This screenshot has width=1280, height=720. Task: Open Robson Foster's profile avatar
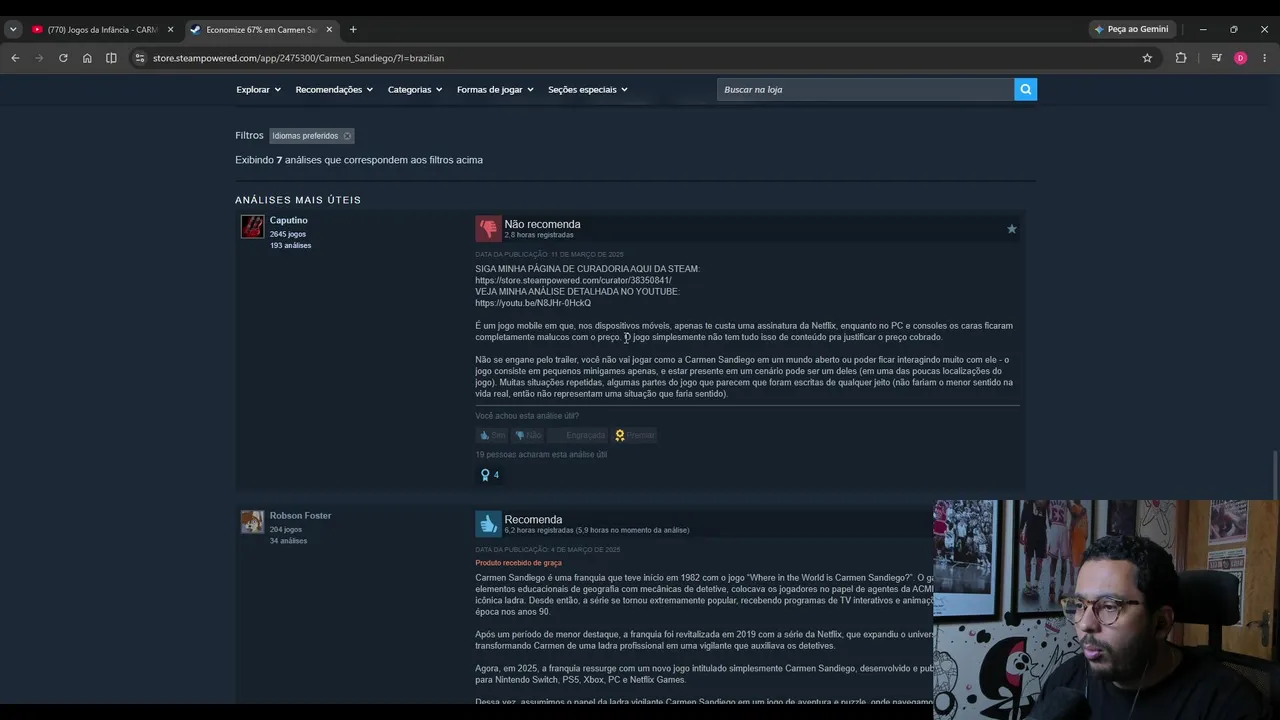[252, 522]
